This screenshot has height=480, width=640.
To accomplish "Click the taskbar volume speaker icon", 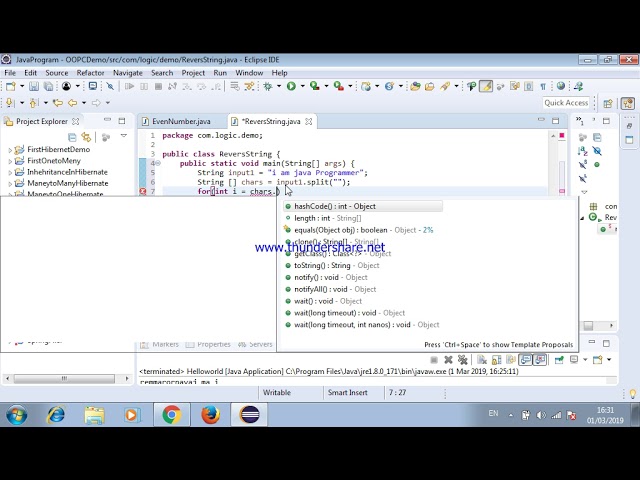I will [541, 416].
